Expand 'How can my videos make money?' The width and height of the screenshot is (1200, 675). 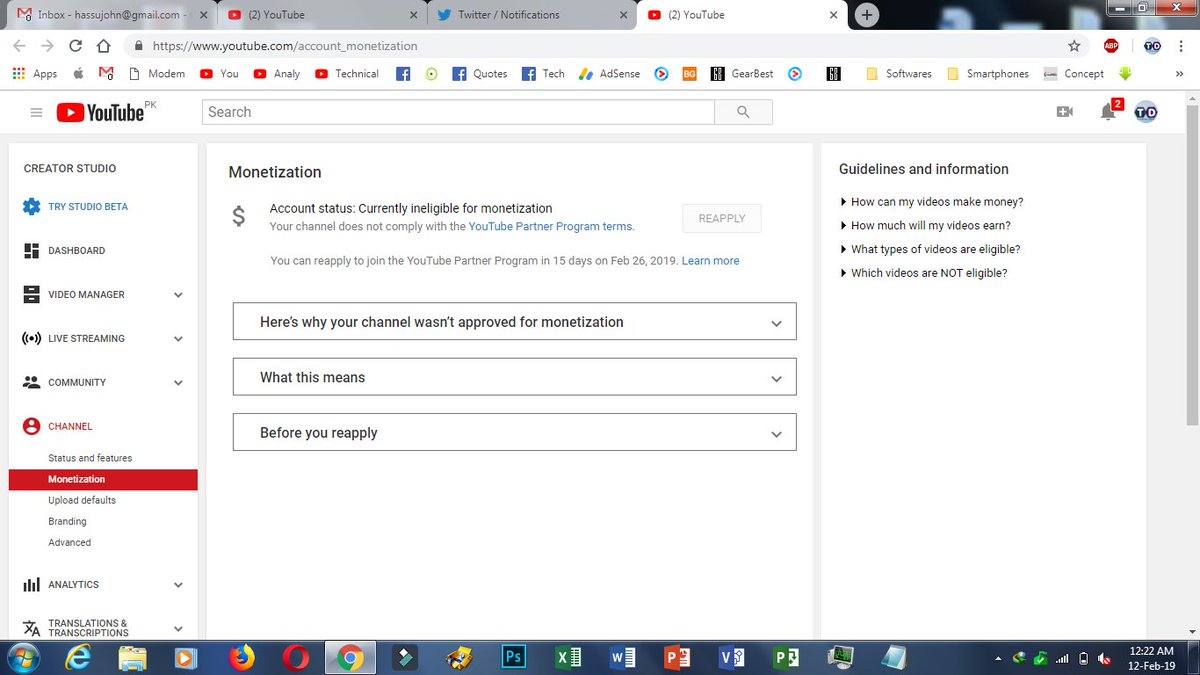(931, 202)
